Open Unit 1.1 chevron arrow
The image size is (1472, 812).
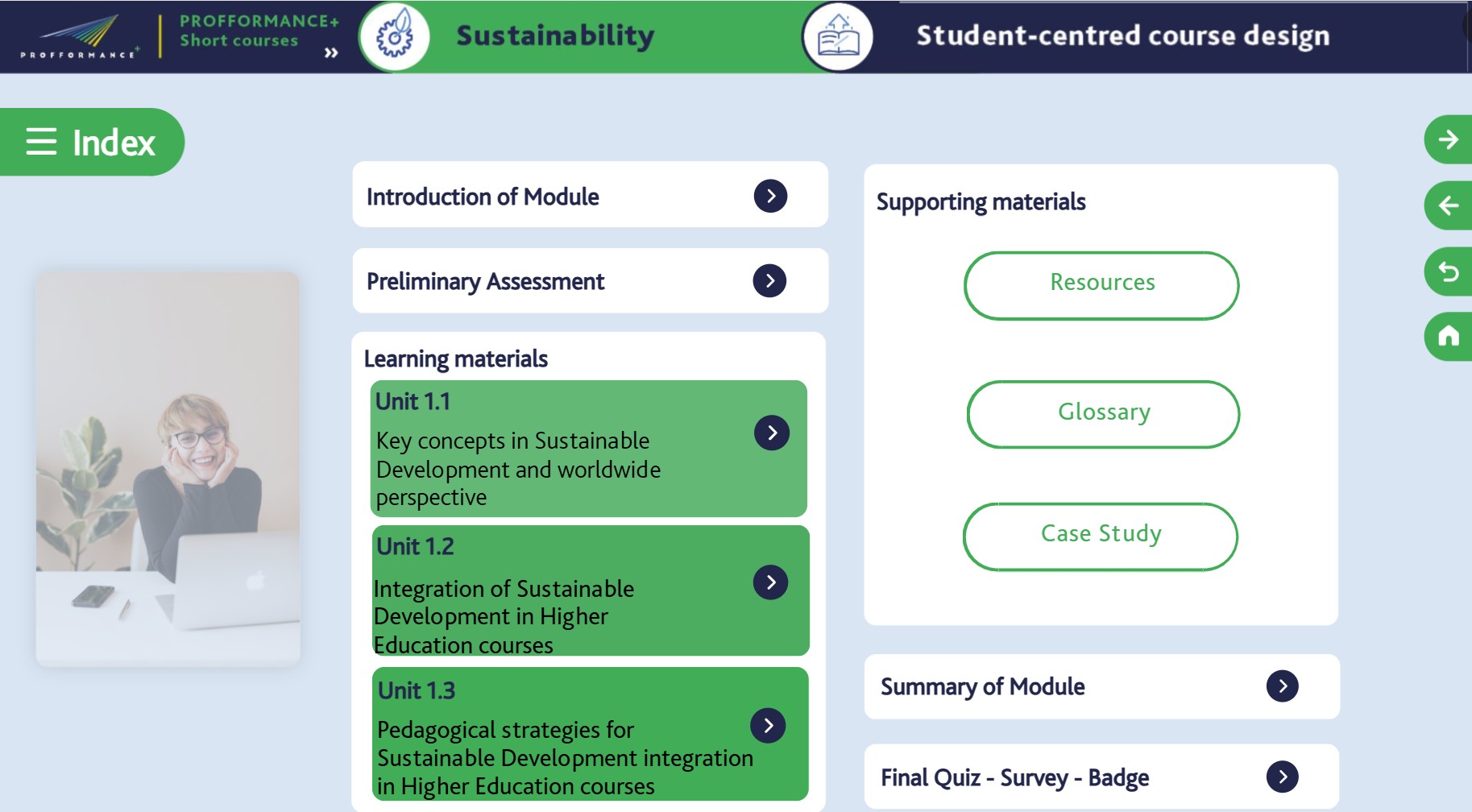772,433
